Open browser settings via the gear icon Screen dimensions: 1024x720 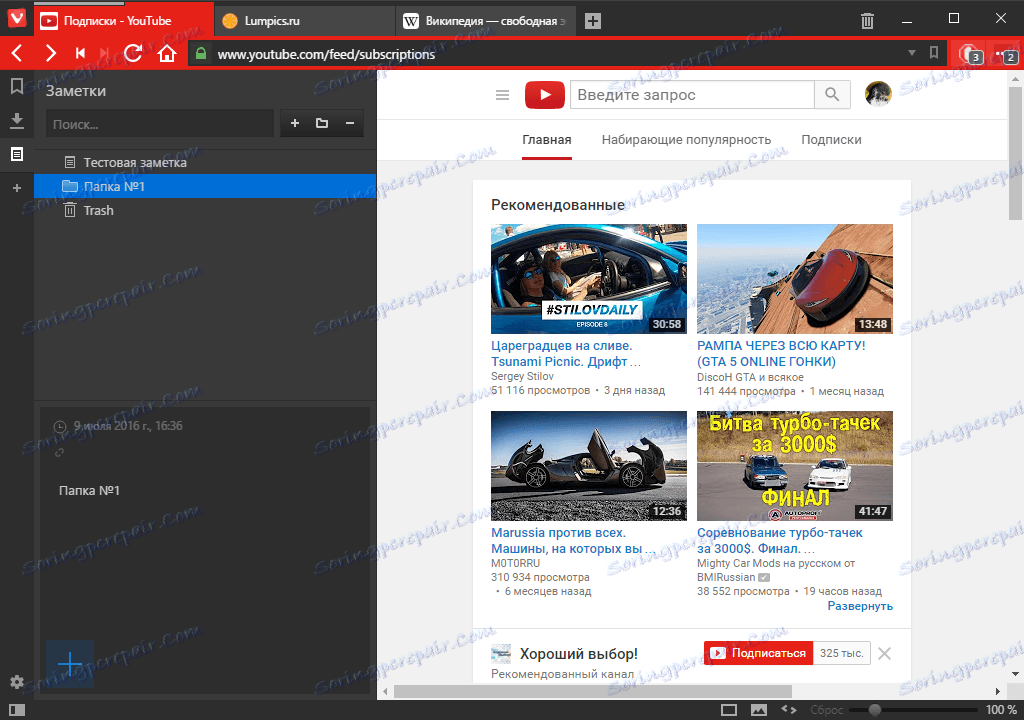(17, 682)
